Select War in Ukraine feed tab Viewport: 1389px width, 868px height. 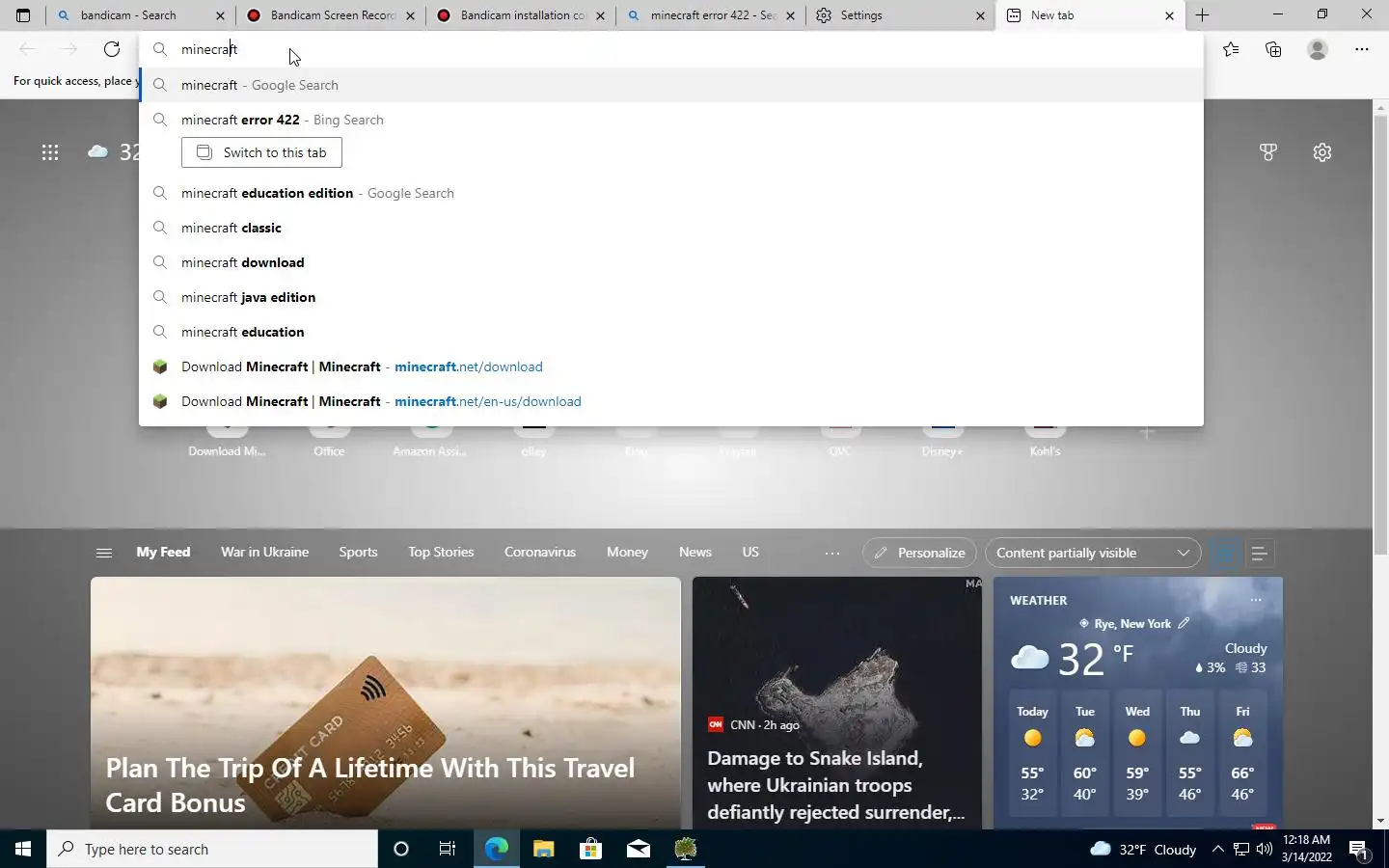(x=264, y=552)
